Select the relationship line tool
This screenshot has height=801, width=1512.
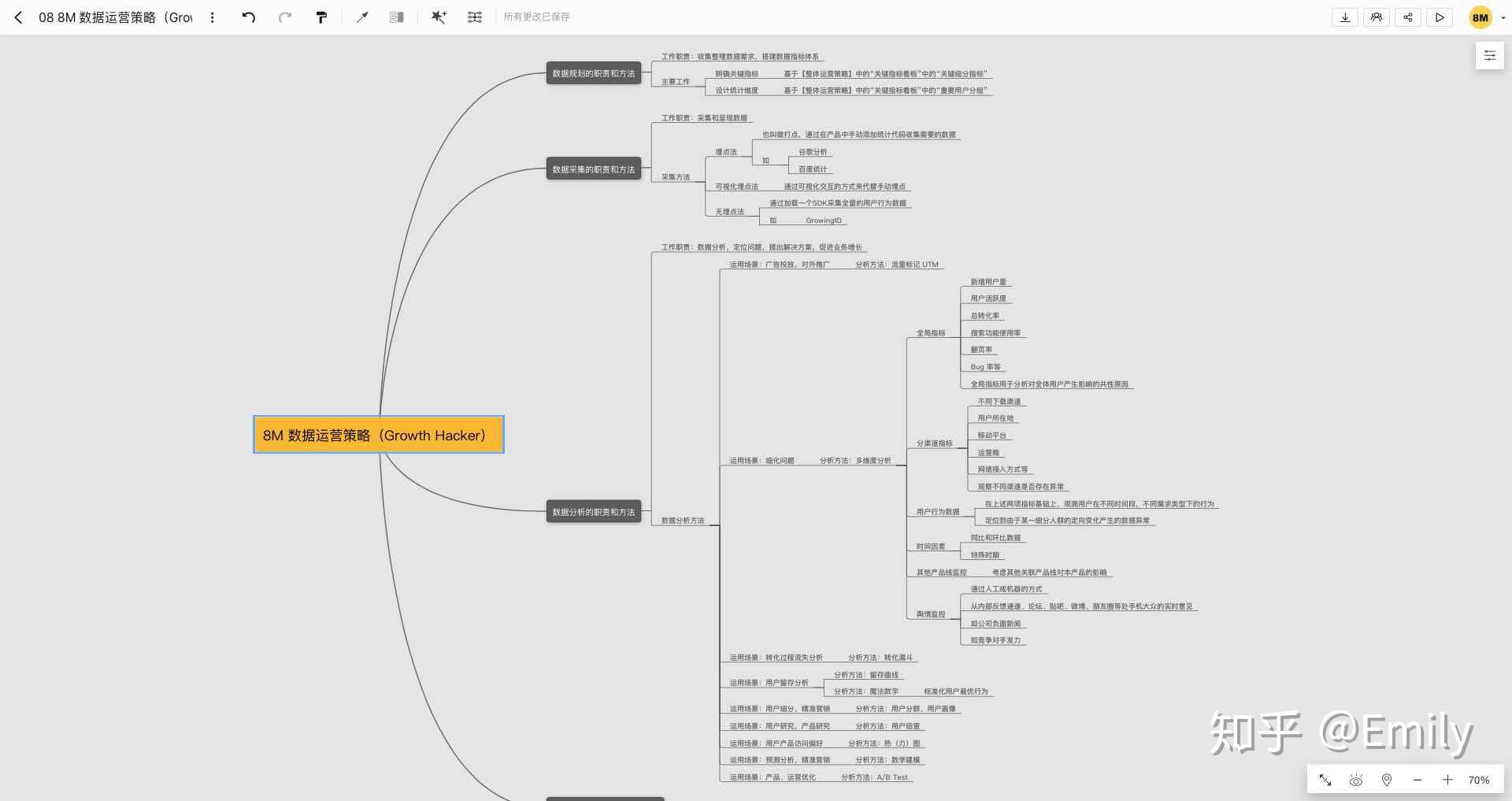362,17
